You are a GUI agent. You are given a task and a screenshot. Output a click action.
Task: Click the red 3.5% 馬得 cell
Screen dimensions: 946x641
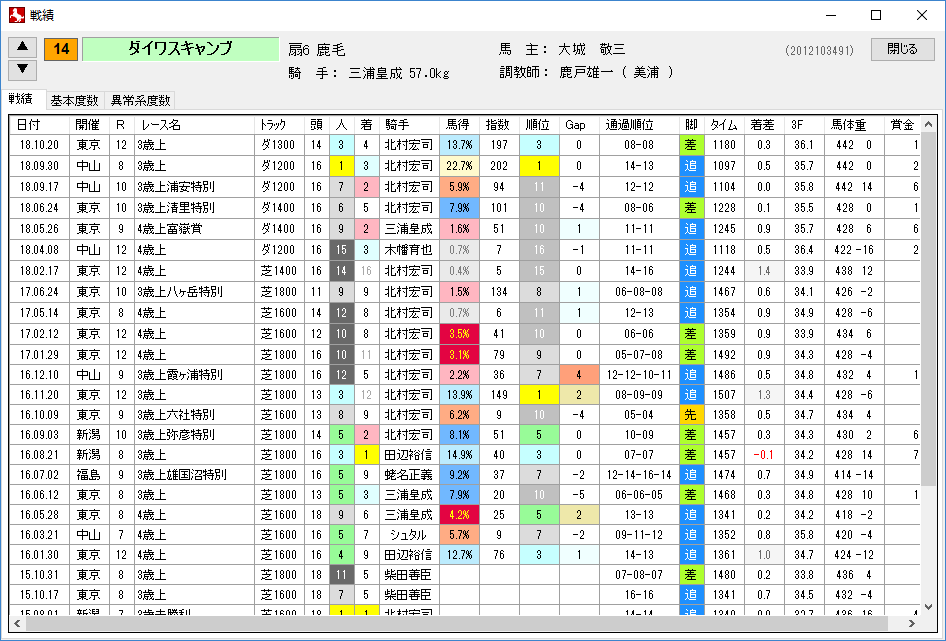(459, 334)
